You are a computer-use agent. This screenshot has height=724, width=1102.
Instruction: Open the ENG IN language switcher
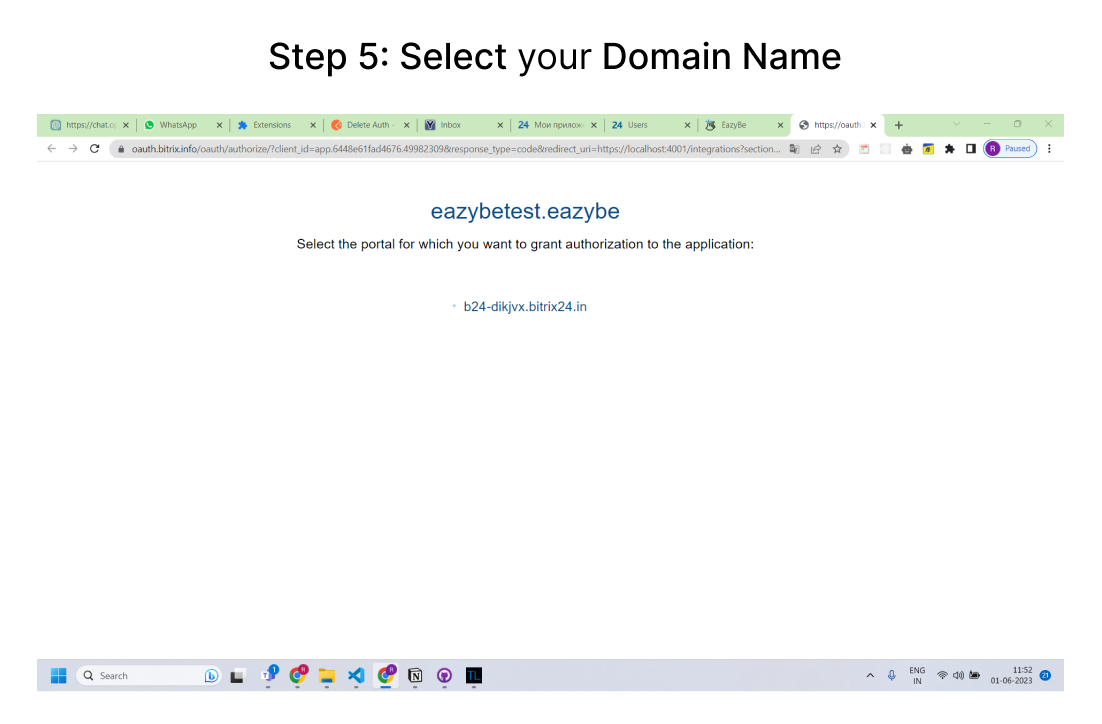point(917,675)
